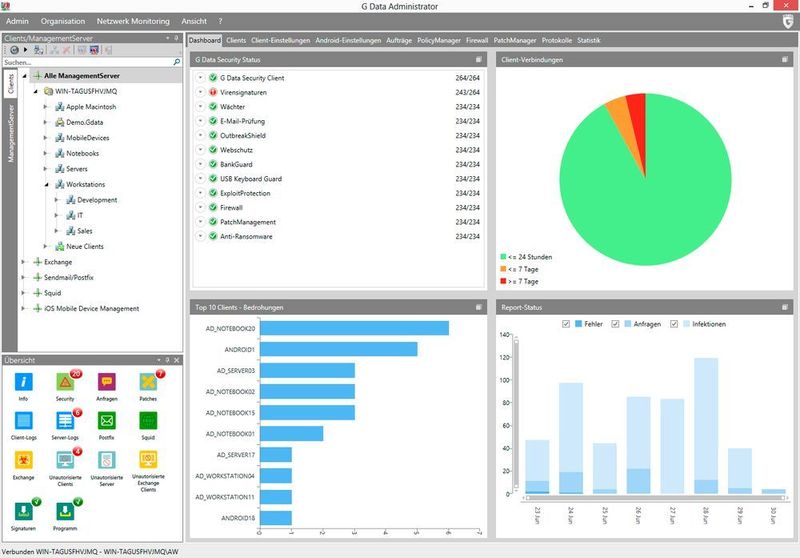This screenshot has width=800, height=558.
Task: Open the Anfragen overview icon
Action: 107,382
